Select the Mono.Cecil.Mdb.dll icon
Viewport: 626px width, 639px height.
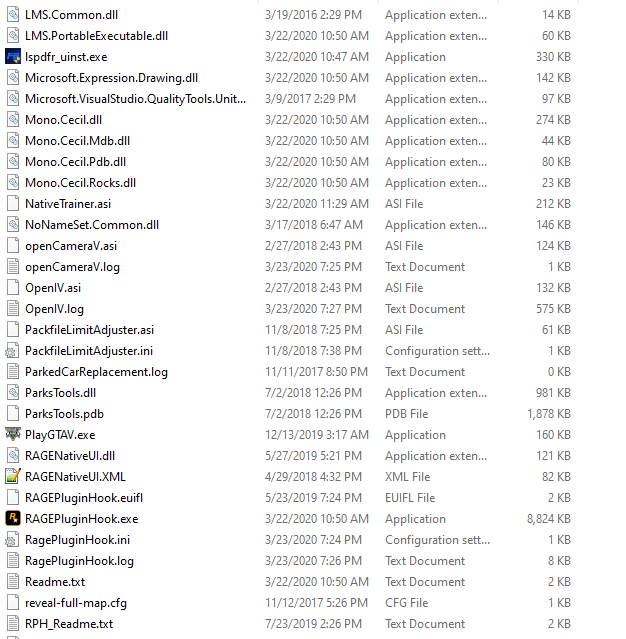pos(13,141)
